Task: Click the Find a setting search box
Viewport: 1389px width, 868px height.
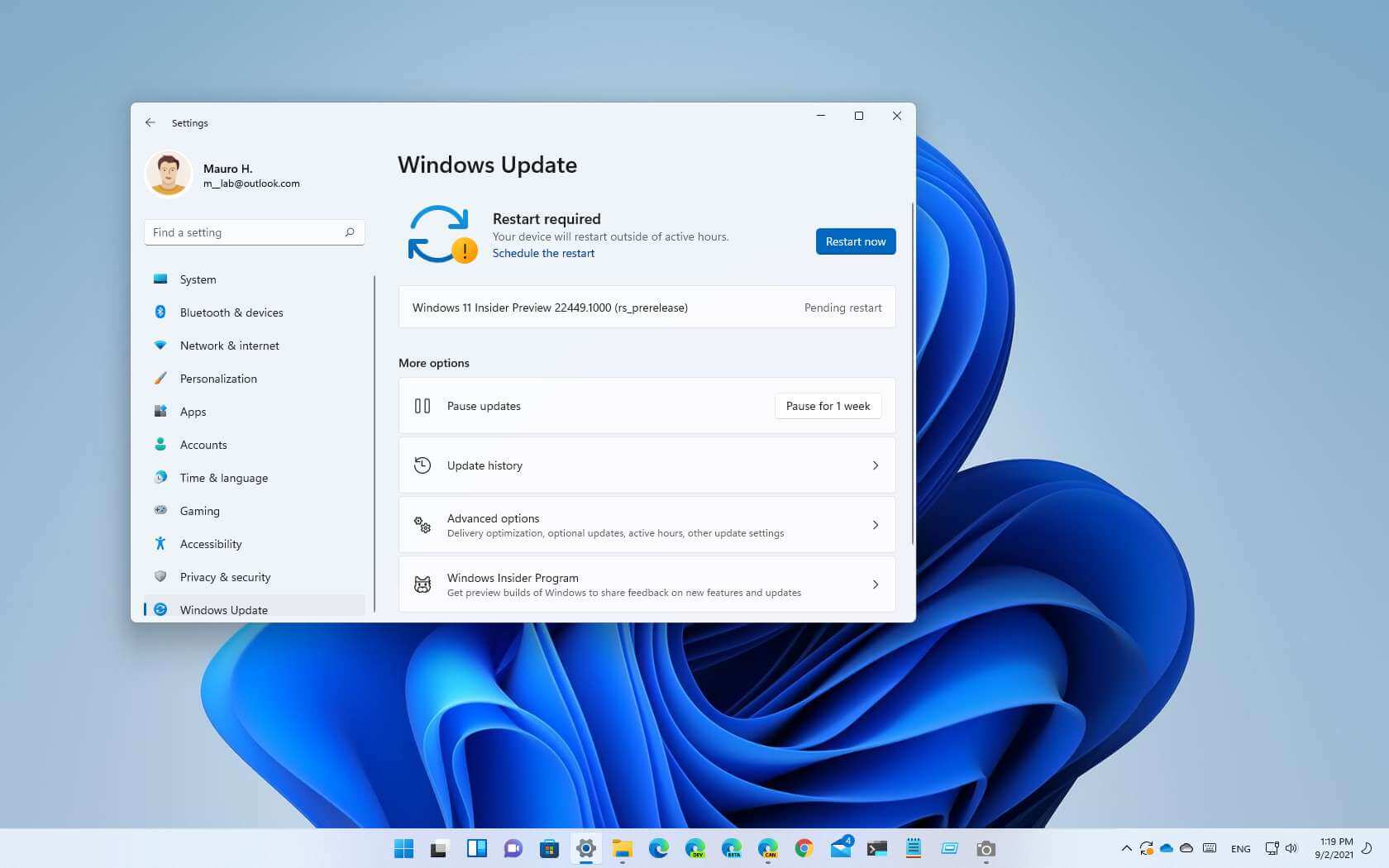Action: 248,232
